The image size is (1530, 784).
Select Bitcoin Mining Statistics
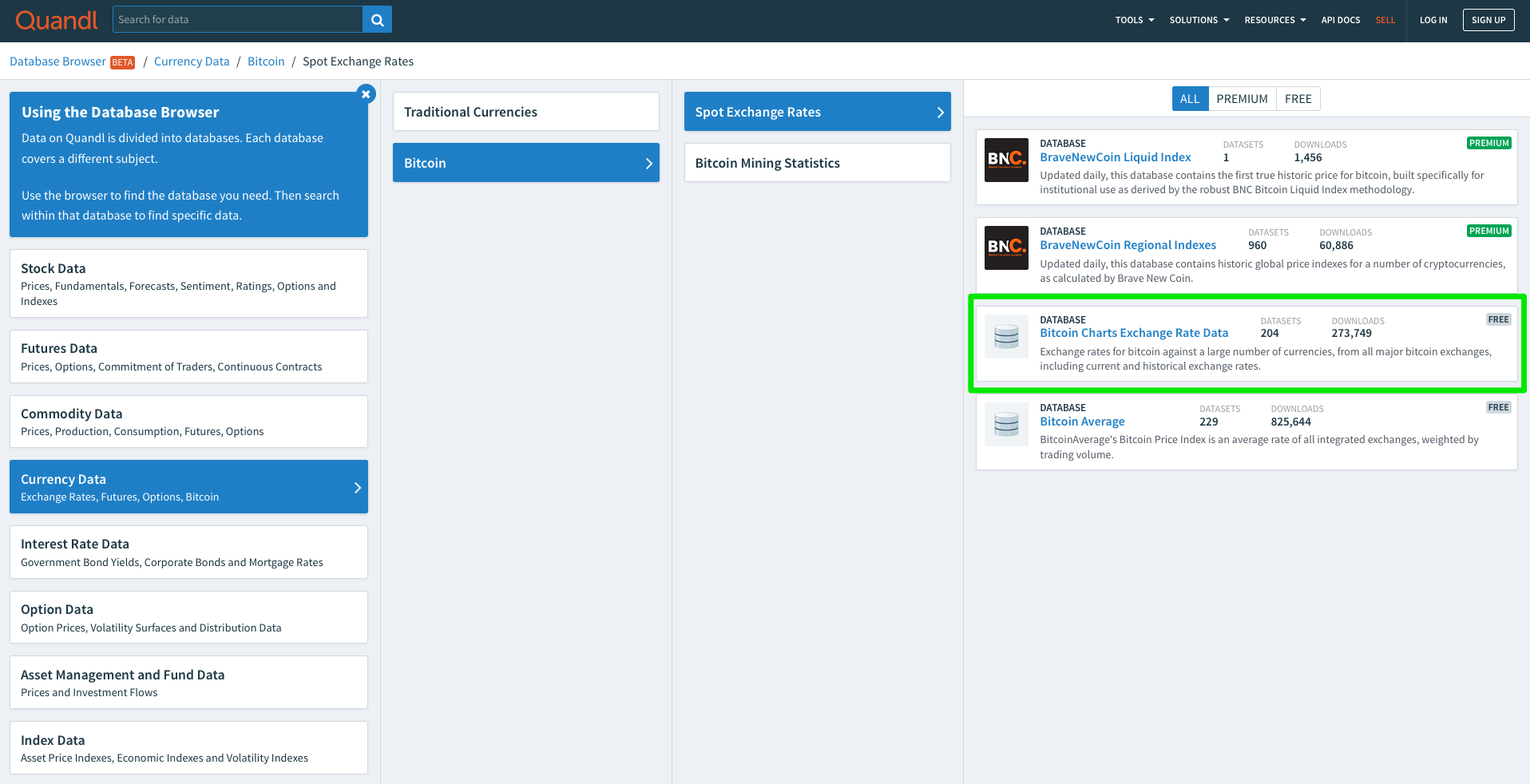[818, 163]
